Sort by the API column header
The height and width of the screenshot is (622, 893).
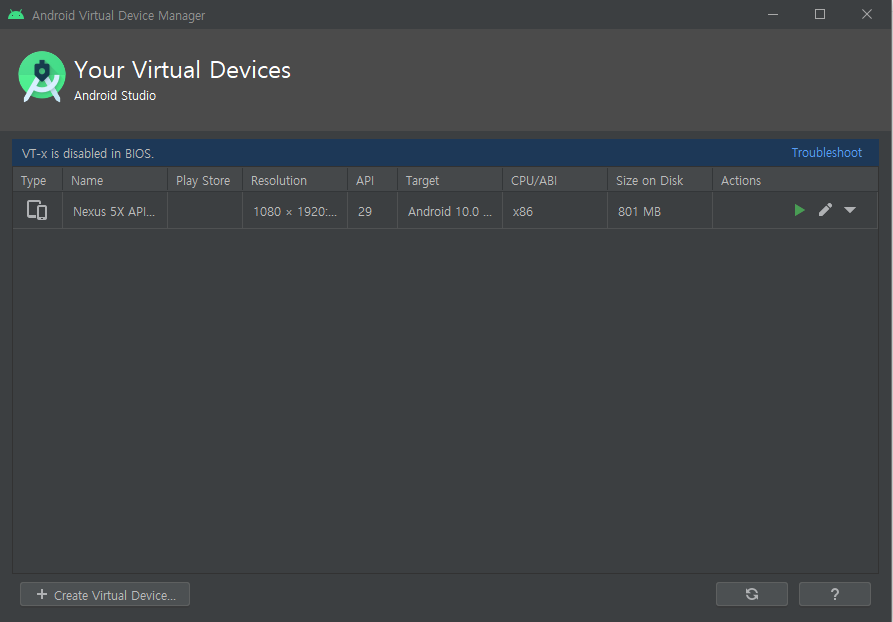[372, 180]
